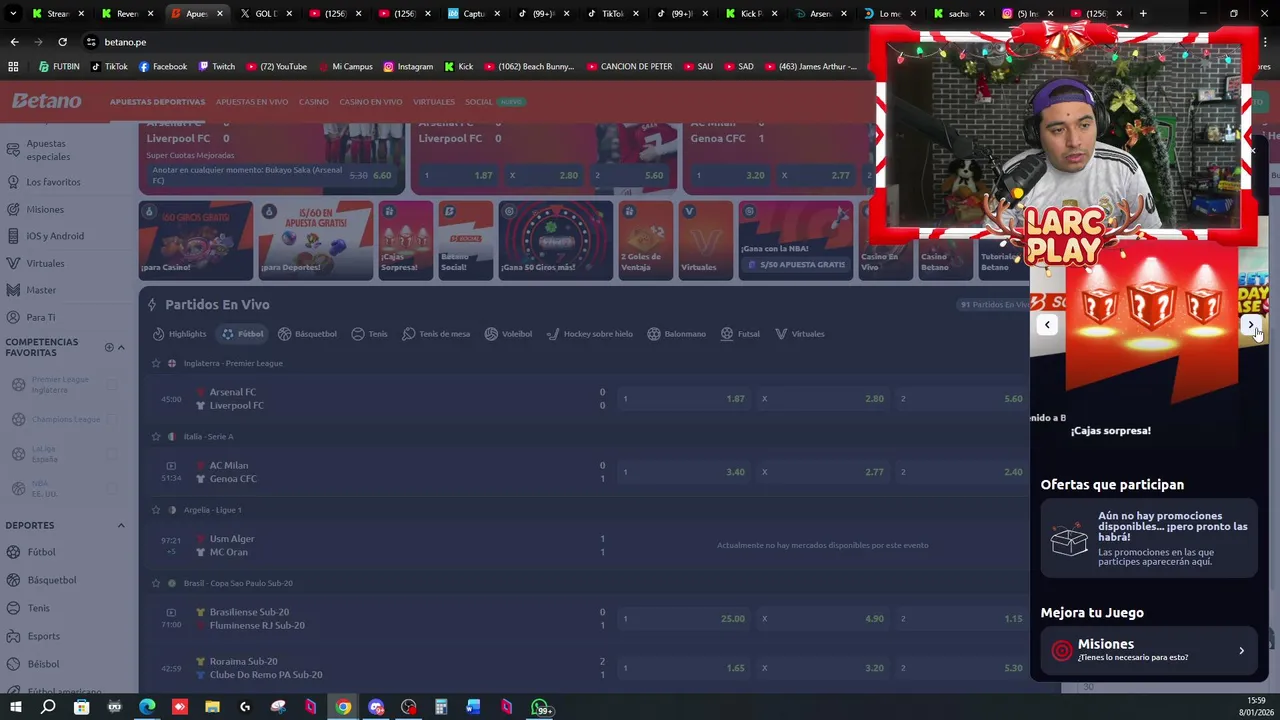Show previous promo with the left carousel arrow
This screenshot has width=1280, height=720.
pyautogui.click(x=1047, y=324)
